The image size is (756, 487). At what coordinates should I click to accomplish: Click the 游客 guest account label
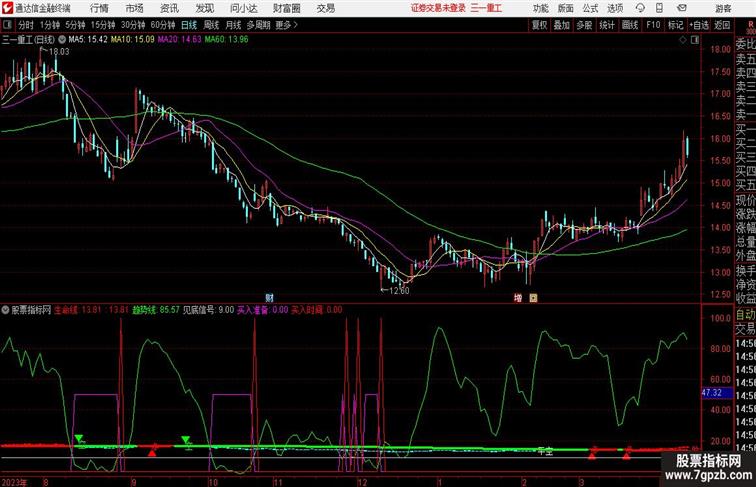pos(723,8)
